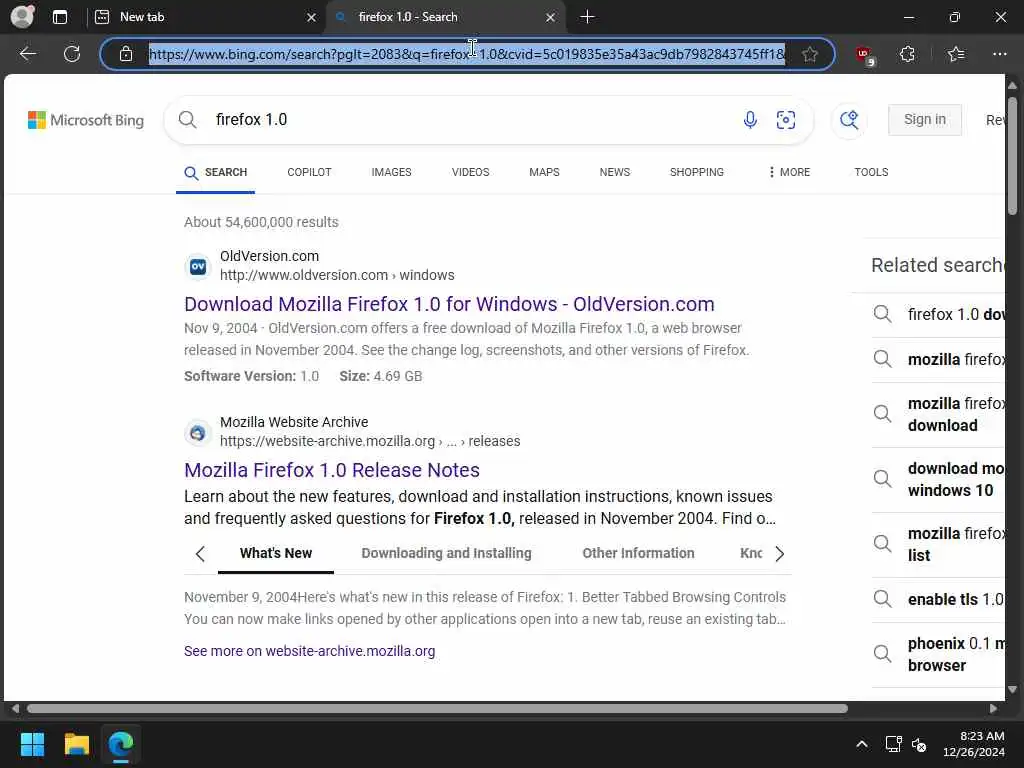Click the Microsoft Bing logo
Image resolution: width=1024 pixels, height=768 pixels.
86,120
